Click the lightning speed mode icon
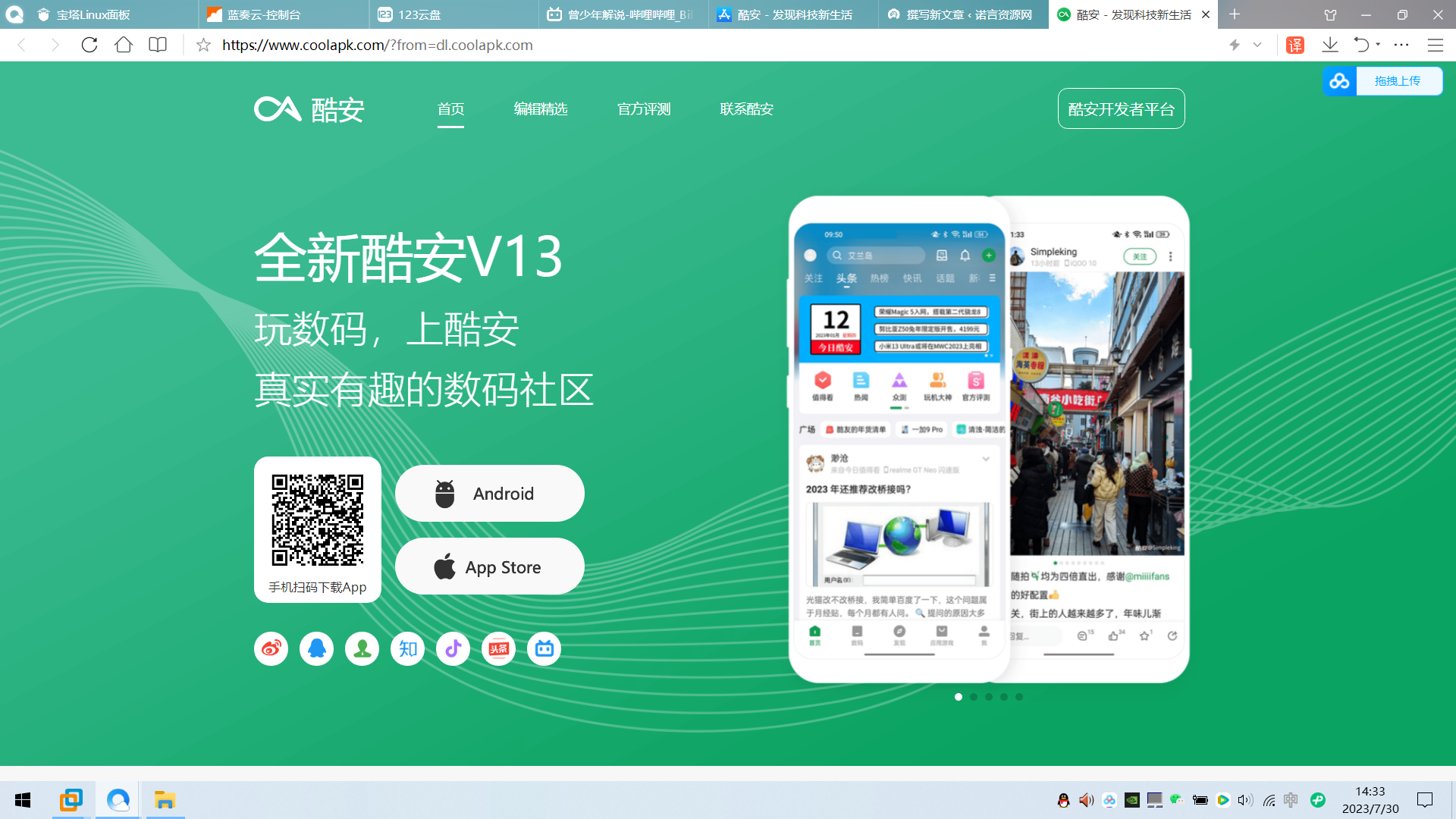Image resolution: width=1456 pixels, height=819 pixels. point(1235,45)
